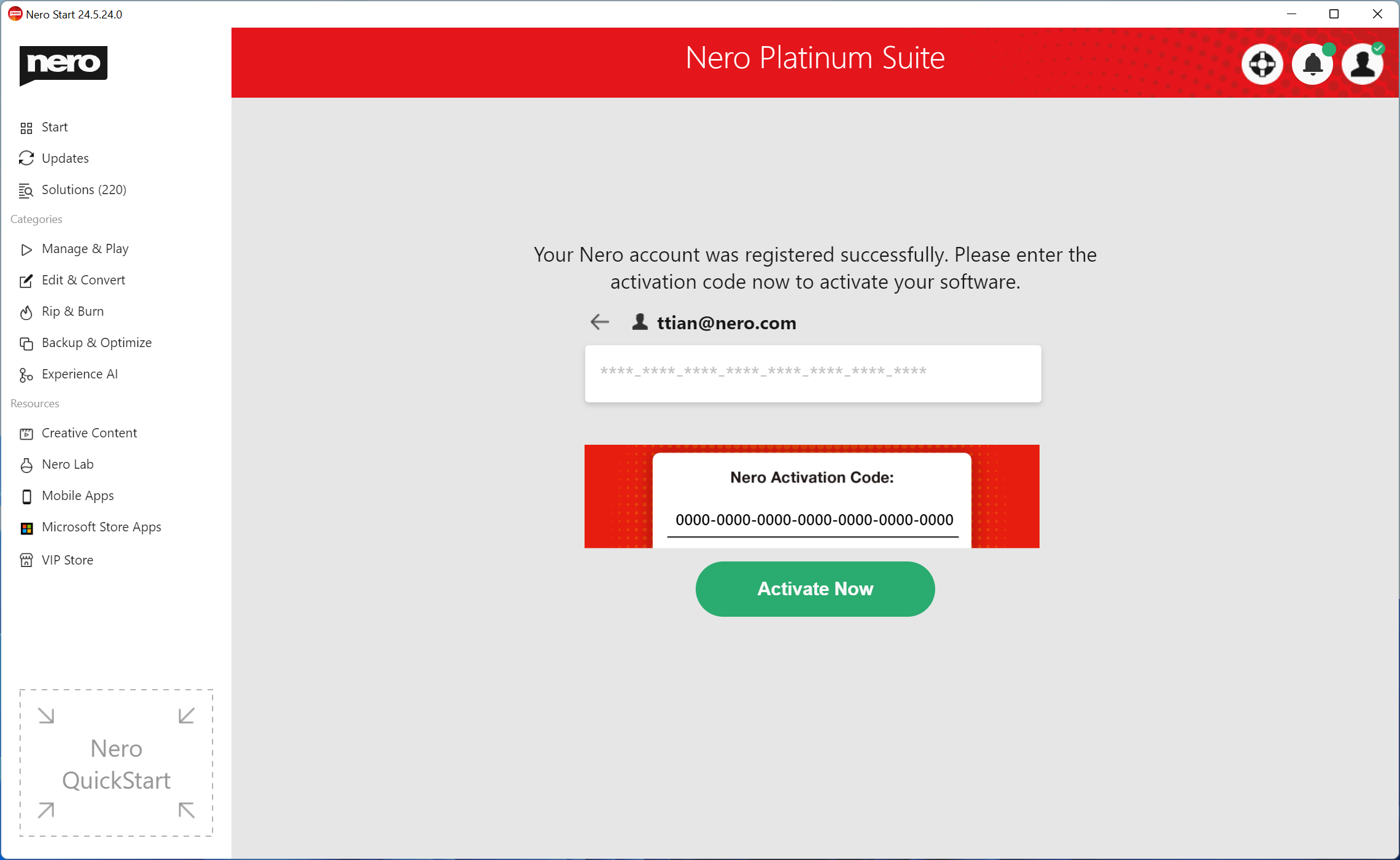
Task: Open the Start menu item
Action: click(x=55, y=127)
